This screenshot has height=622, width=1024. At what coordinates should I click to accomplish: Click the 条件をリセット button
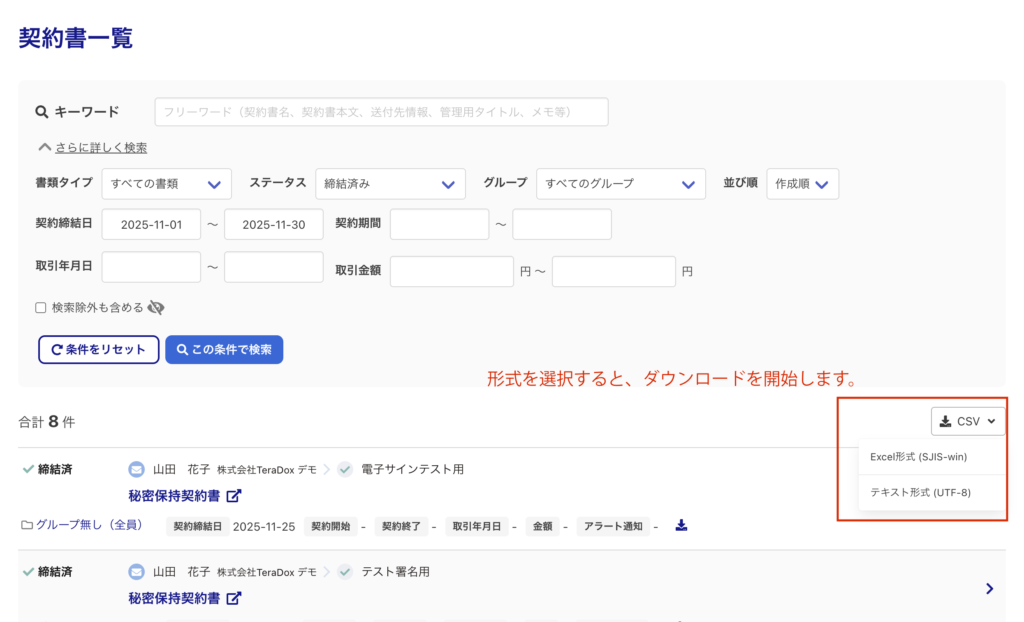tap(98, 350)
